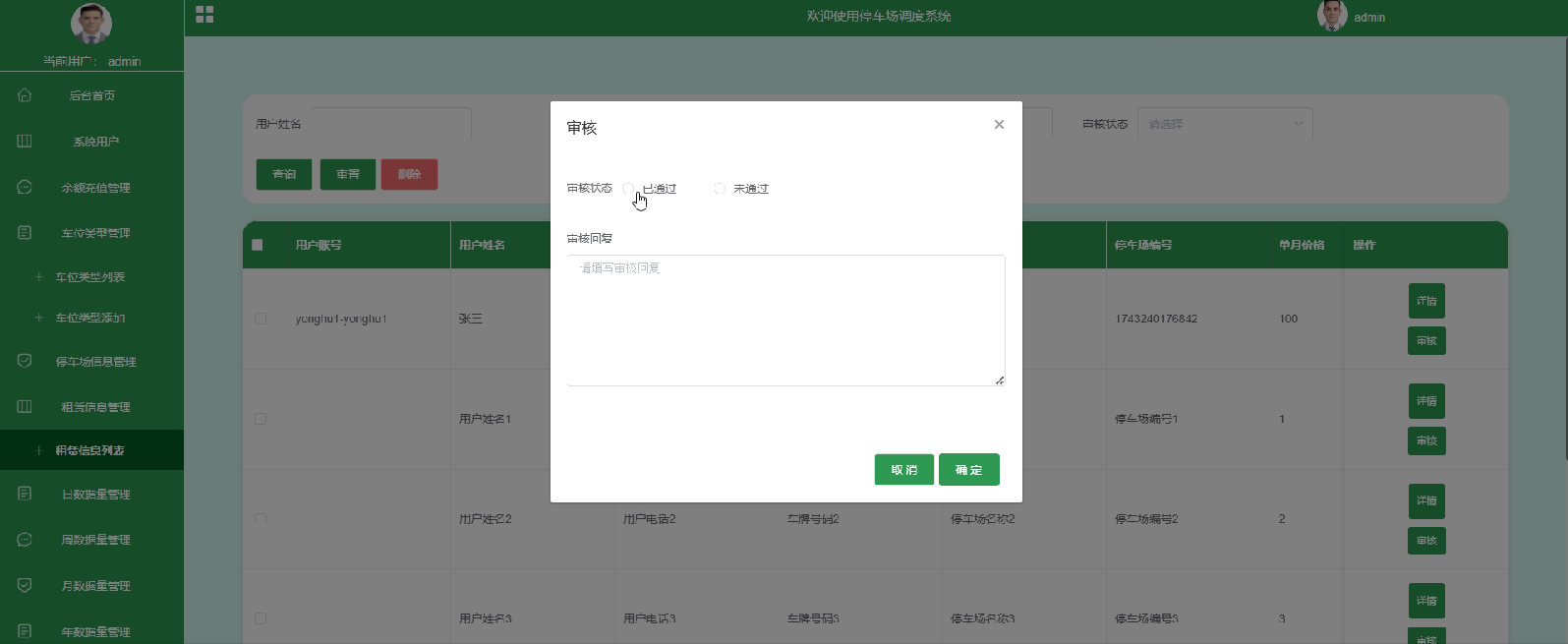Click the 重置 reset button
Viewport: 1568px width, 644px height.
pos(348,174)
